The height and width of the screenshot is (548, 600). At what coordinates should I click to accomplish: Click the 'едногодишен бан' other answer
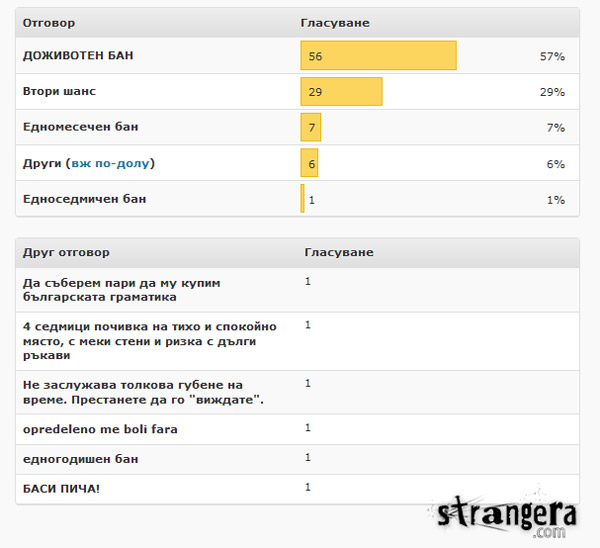[x=81, y=458]
